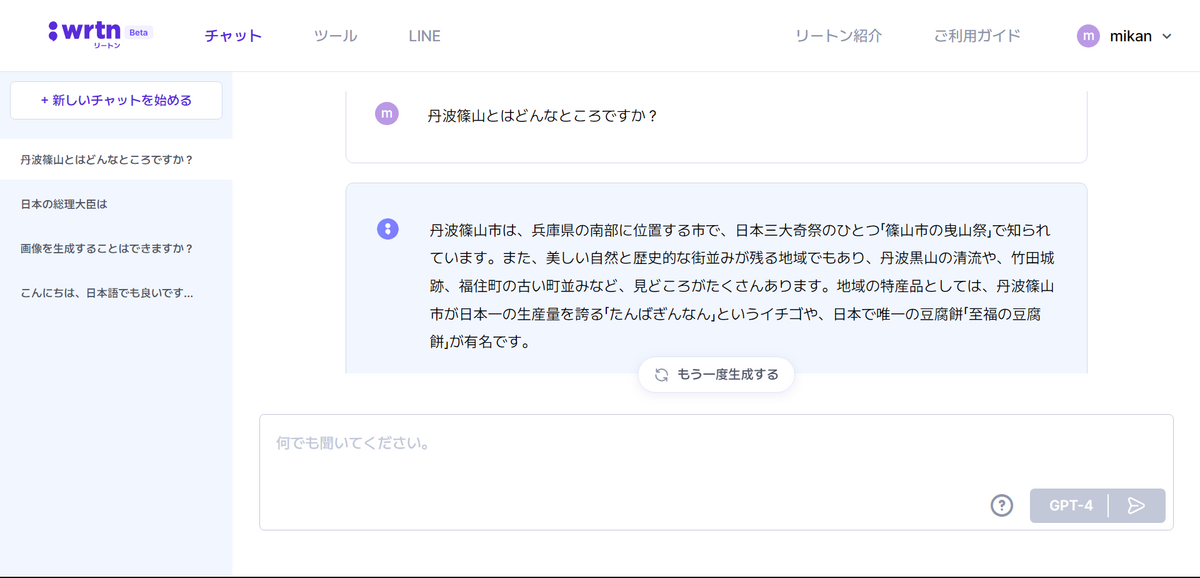Image resolution: width=1200 pixels, height=578 pixels.
Task: Select the GPT-4 model button
Action: [x=1070, y=506]
